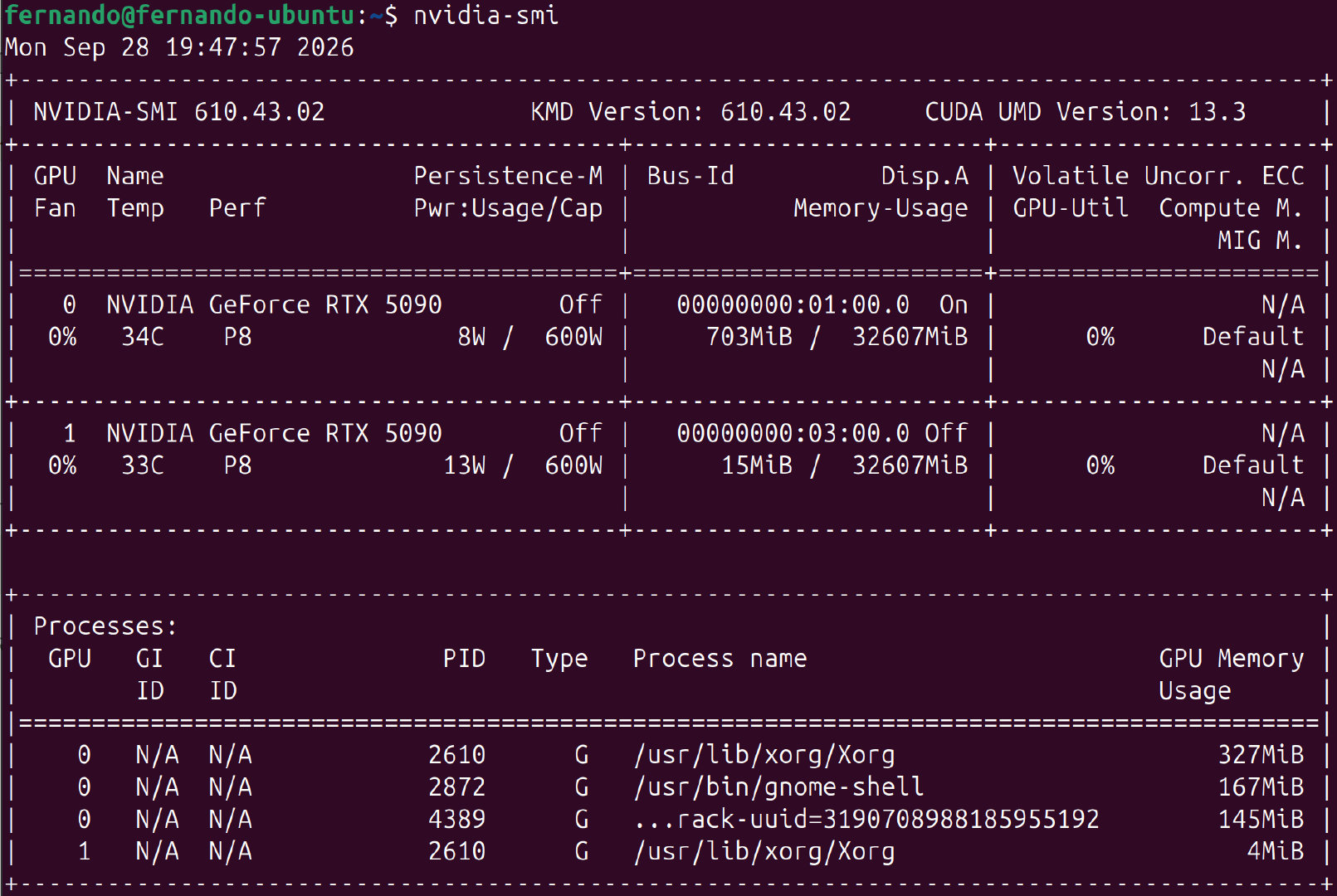
Task: Click the NVIDIA-SMI 610.43.02 version text
Action: tap(179, 112)
